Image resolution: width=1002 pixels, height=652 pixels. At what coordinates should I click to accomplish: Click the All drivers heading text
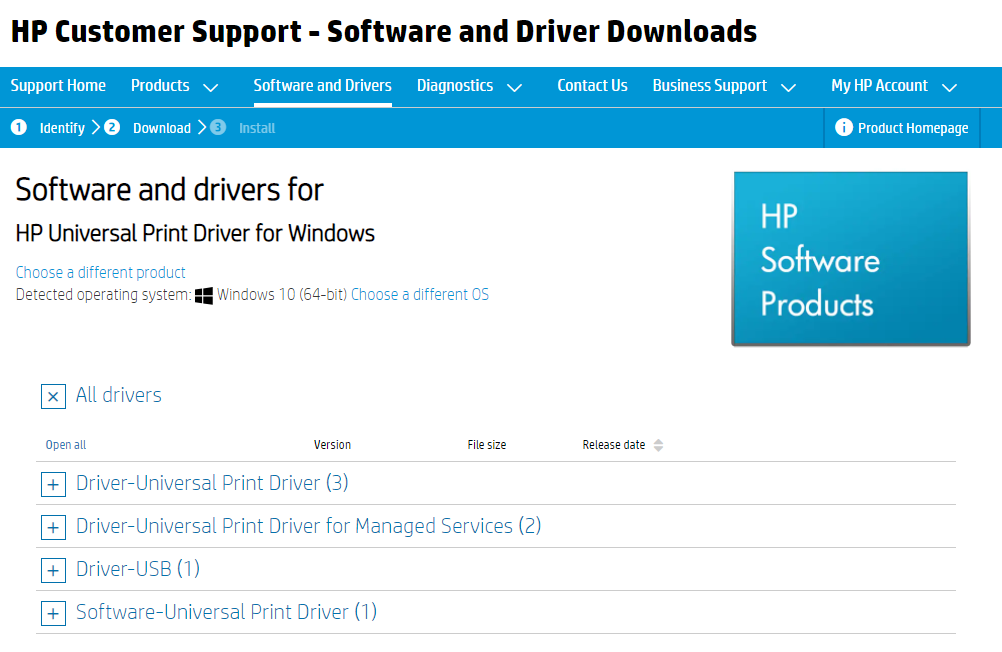(x=119, y=395)
